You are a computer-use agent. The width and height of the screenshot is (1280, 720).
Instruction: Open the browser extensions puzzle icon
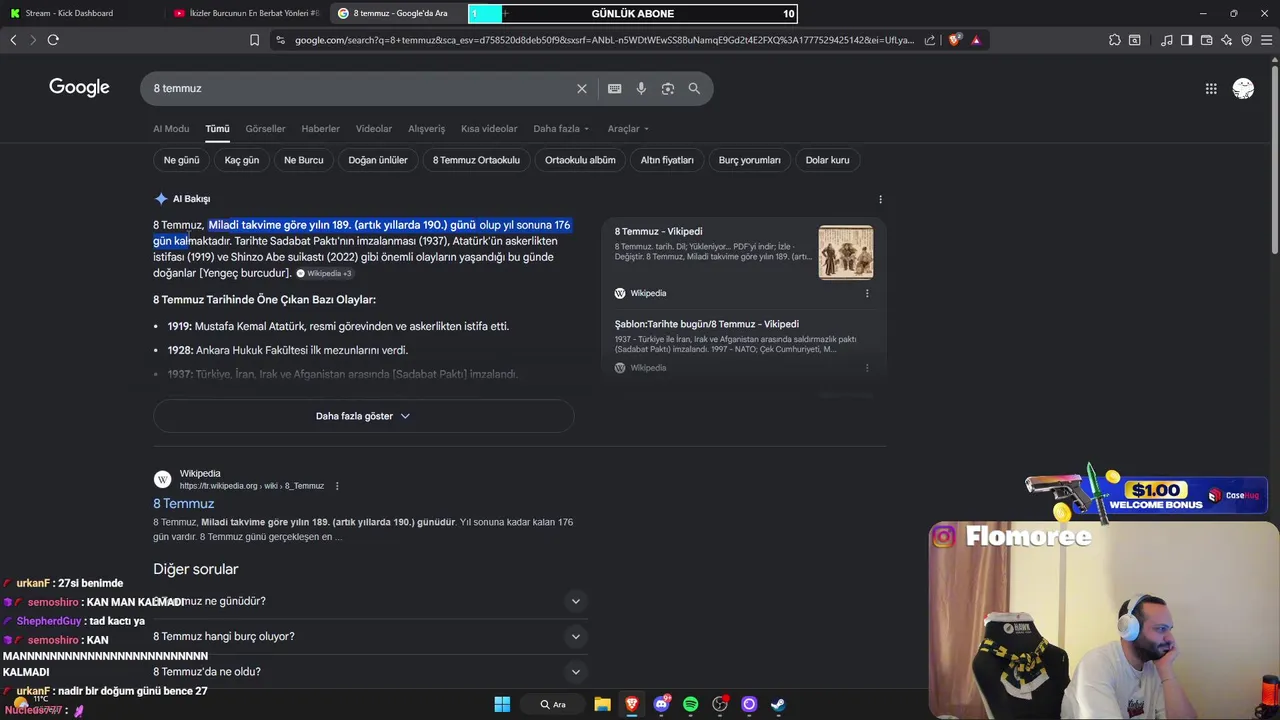click(x=1114, y=40)
